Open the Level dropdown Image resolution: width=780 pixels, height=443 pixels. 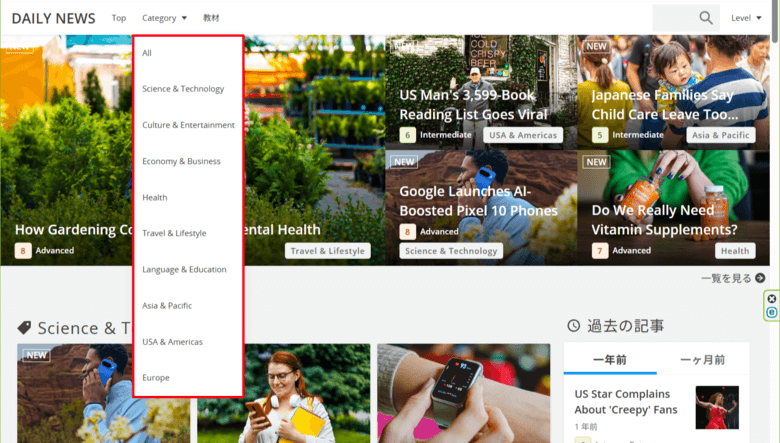coord(745,18)
